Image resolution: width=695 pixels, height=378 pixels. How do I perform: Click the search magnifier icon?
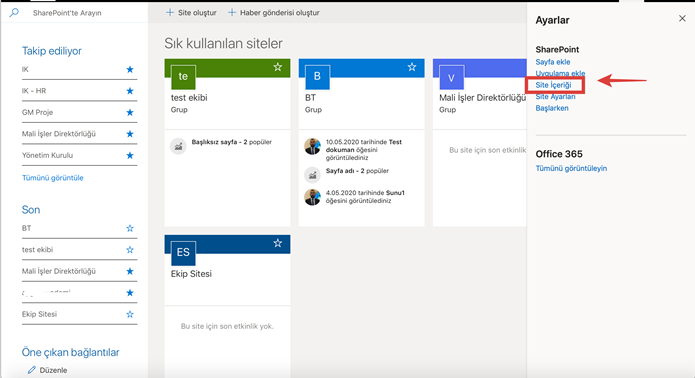(14, 12)
